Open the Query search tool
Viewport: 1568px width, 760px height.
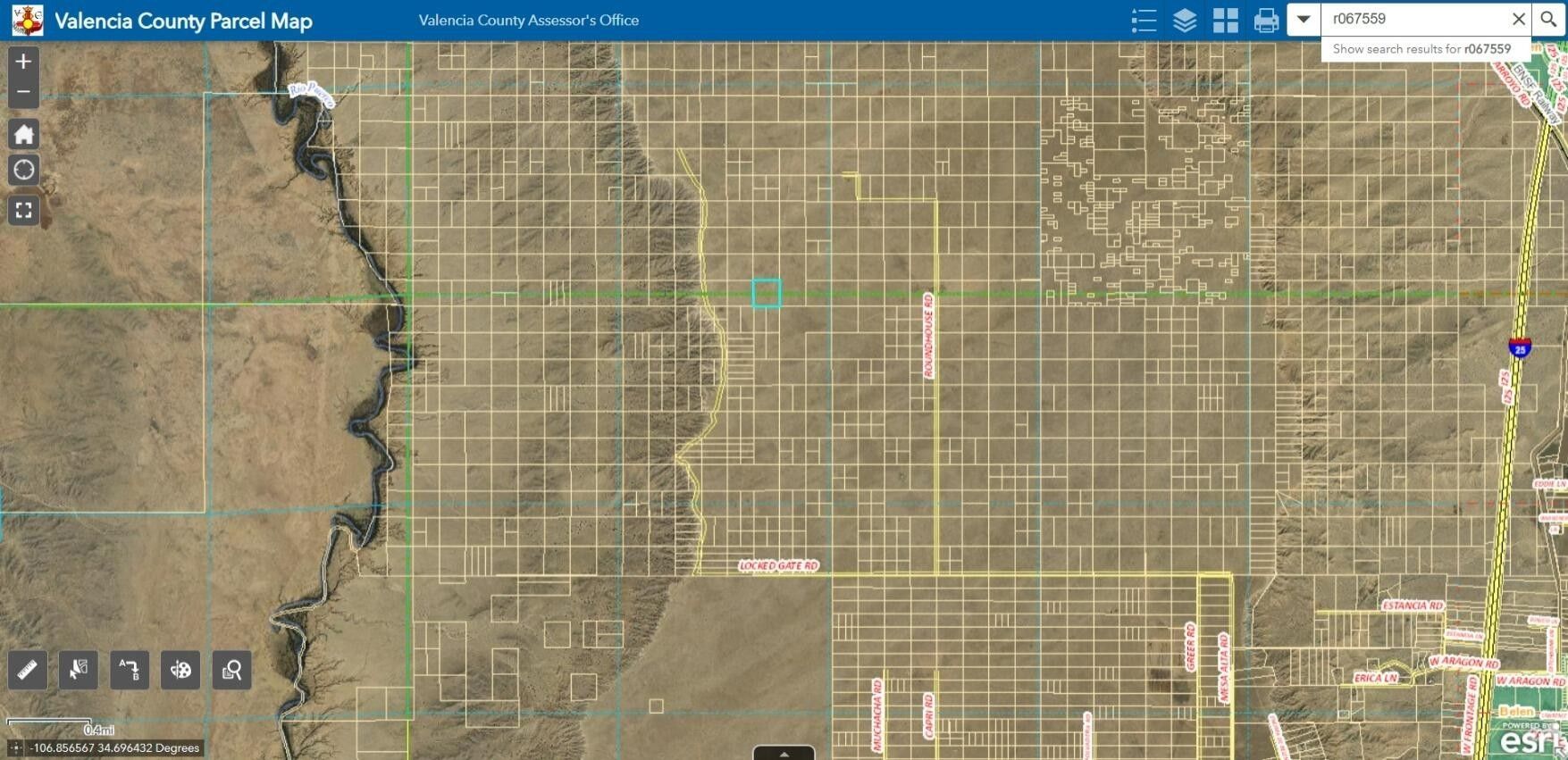231,670
